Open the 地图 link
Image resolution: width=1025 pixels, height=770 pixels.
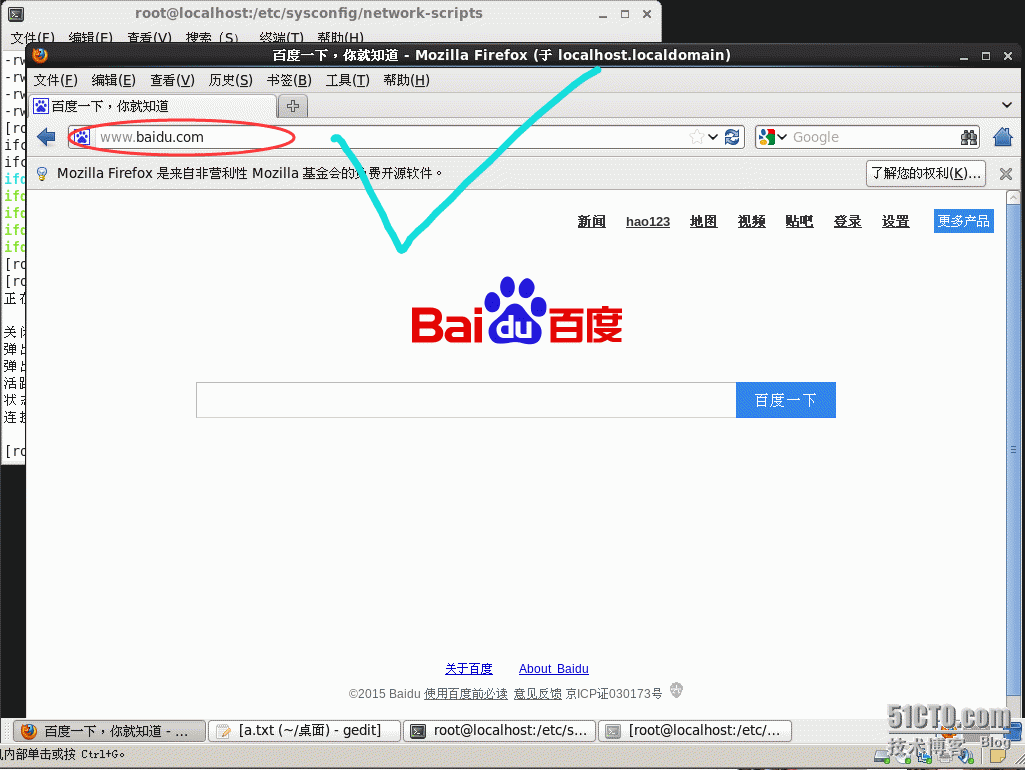[x=703, y=222]
